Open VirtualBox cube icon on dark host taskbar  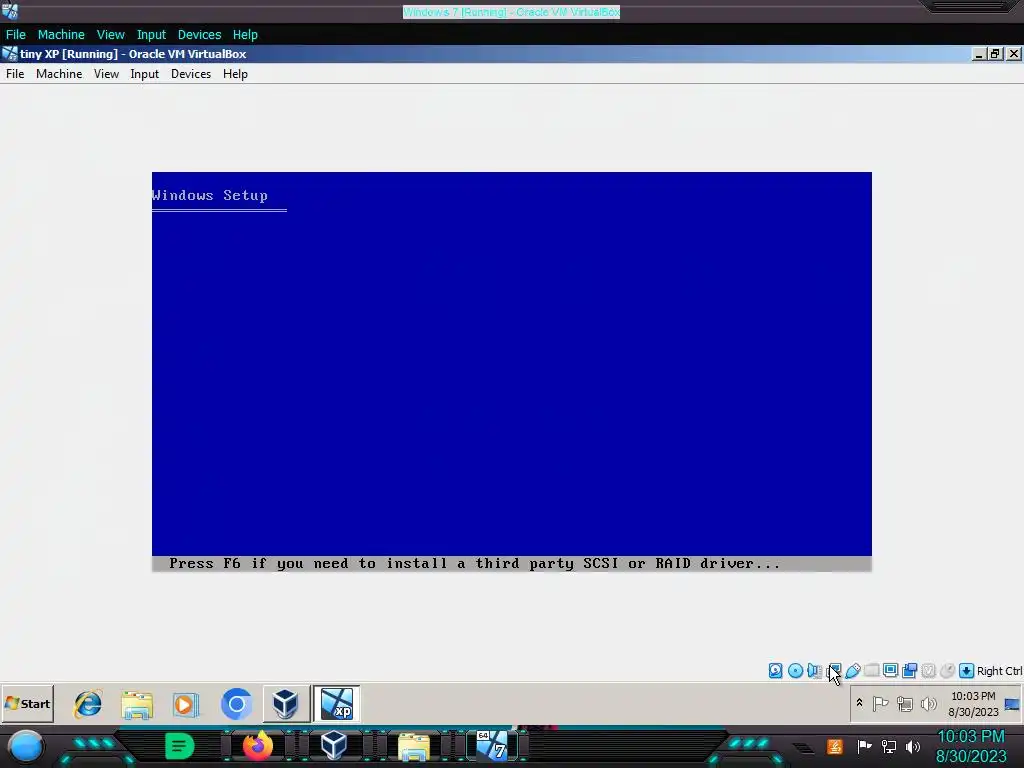click(334, 745)
